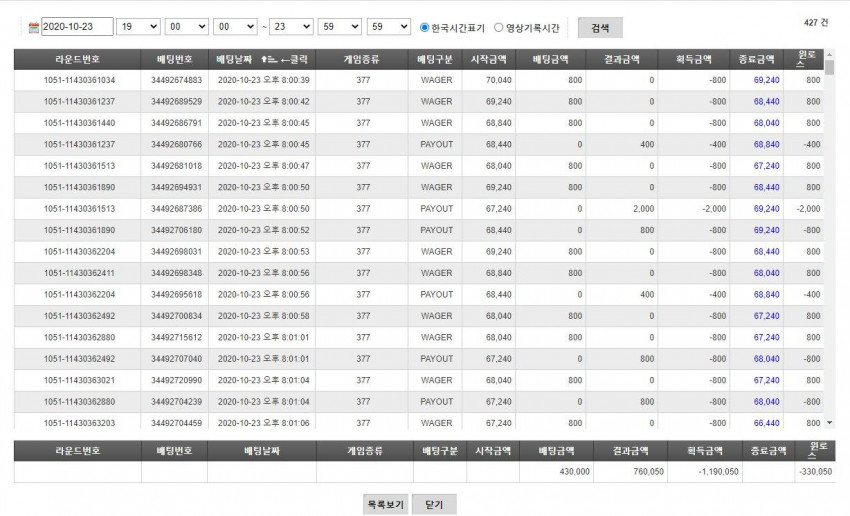Click the 결과금액 header in the summary table
This screenshot has width=850, height=516.
[x=630, y=450]
